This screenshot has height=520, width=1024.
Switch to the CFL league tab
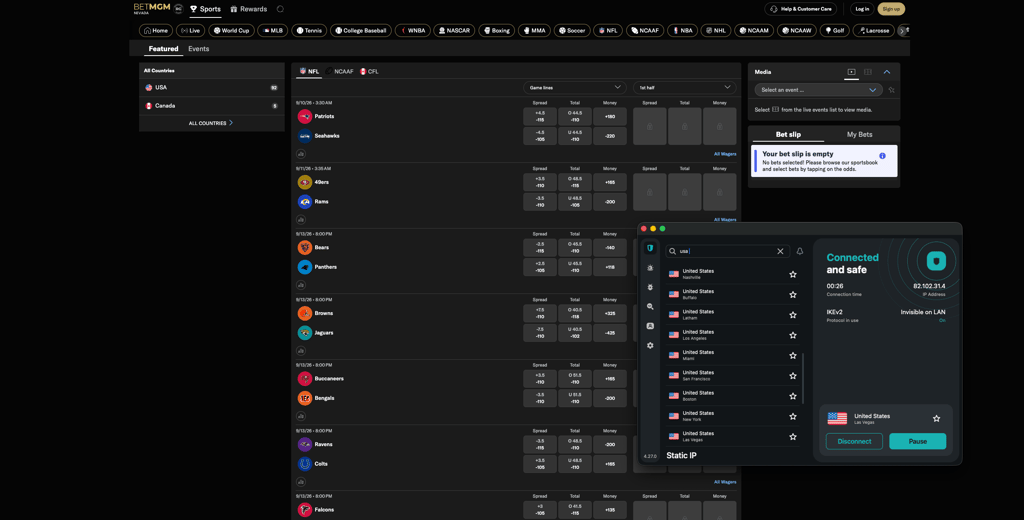pos(369,71)
